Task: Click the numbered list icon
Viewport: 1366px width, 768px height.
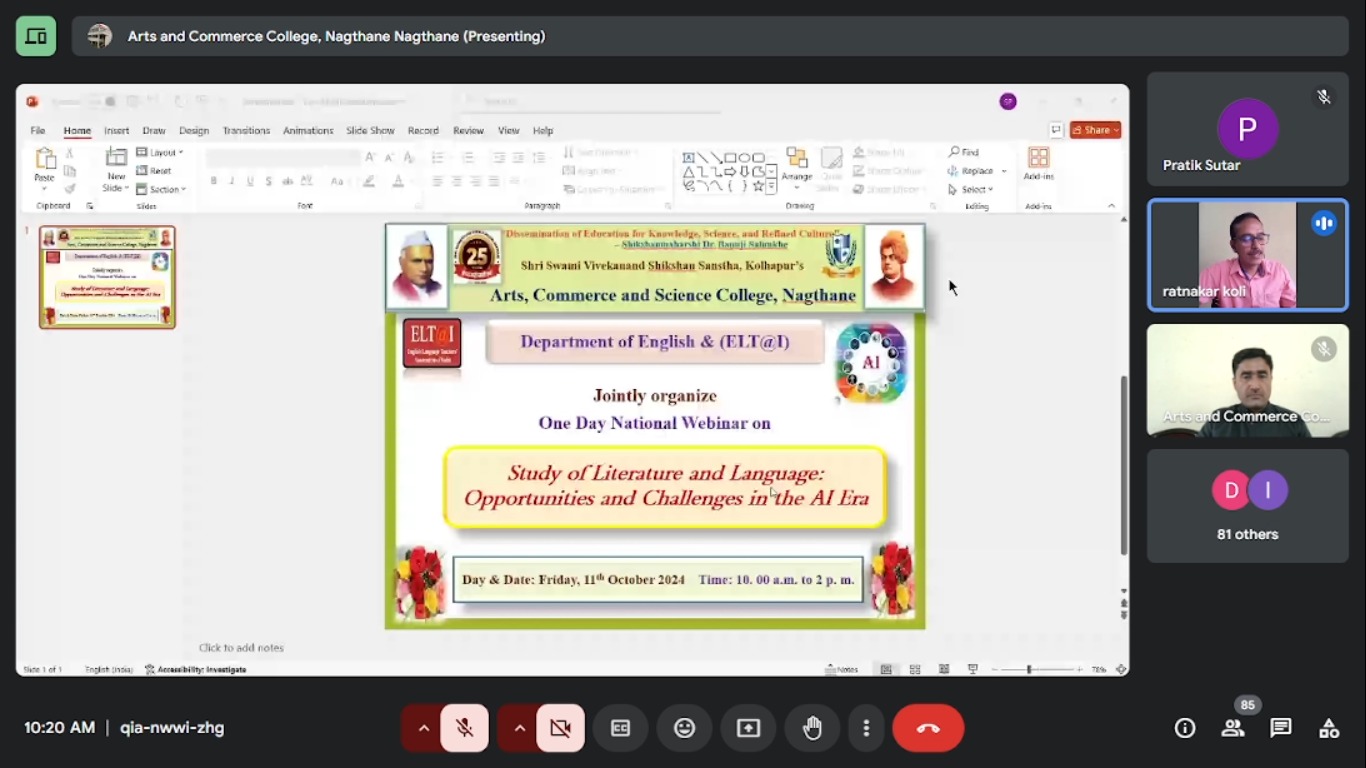Action: click(x=468, y=157)
